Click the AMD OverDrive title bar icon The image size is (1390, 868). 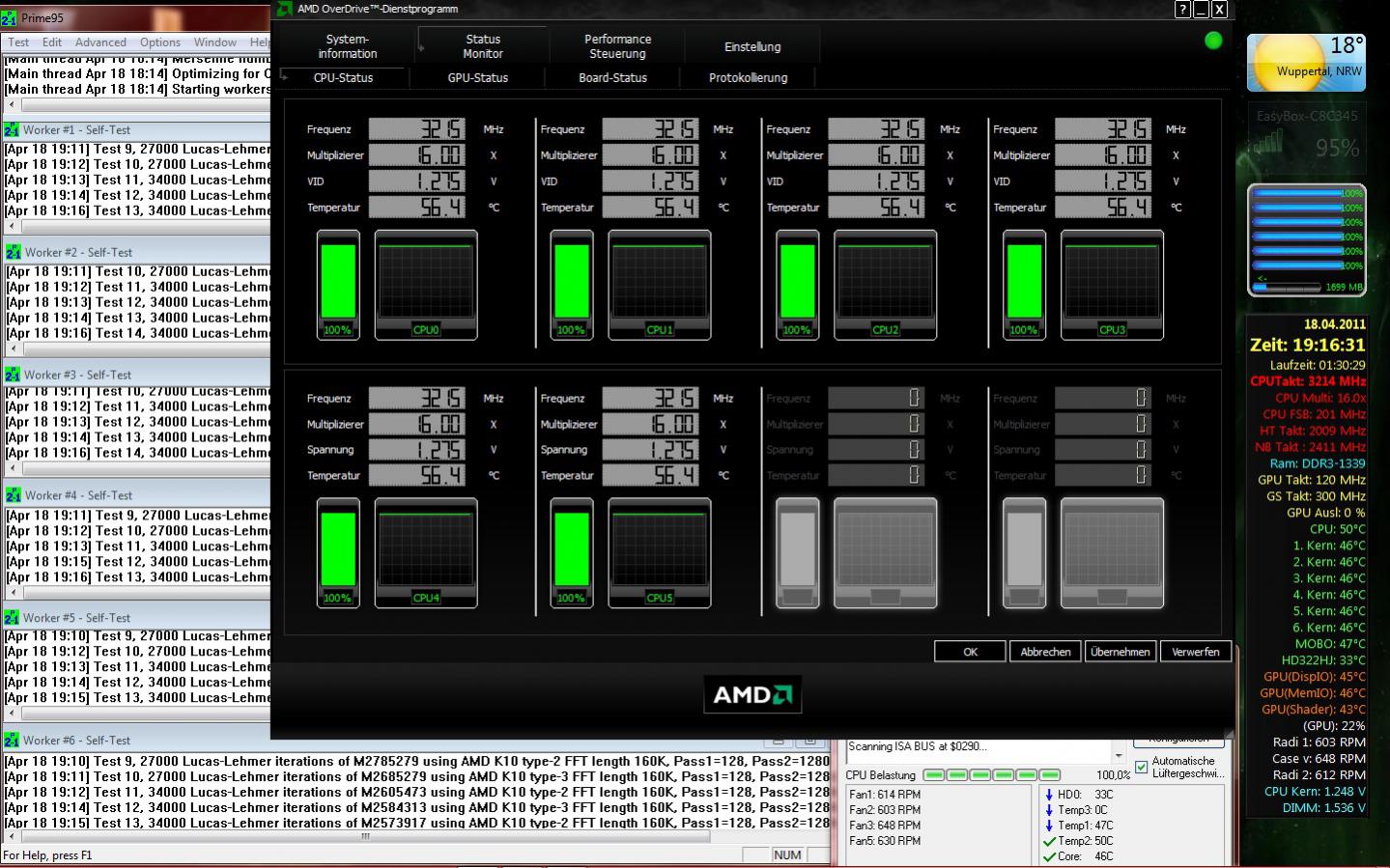coord(284,9)
